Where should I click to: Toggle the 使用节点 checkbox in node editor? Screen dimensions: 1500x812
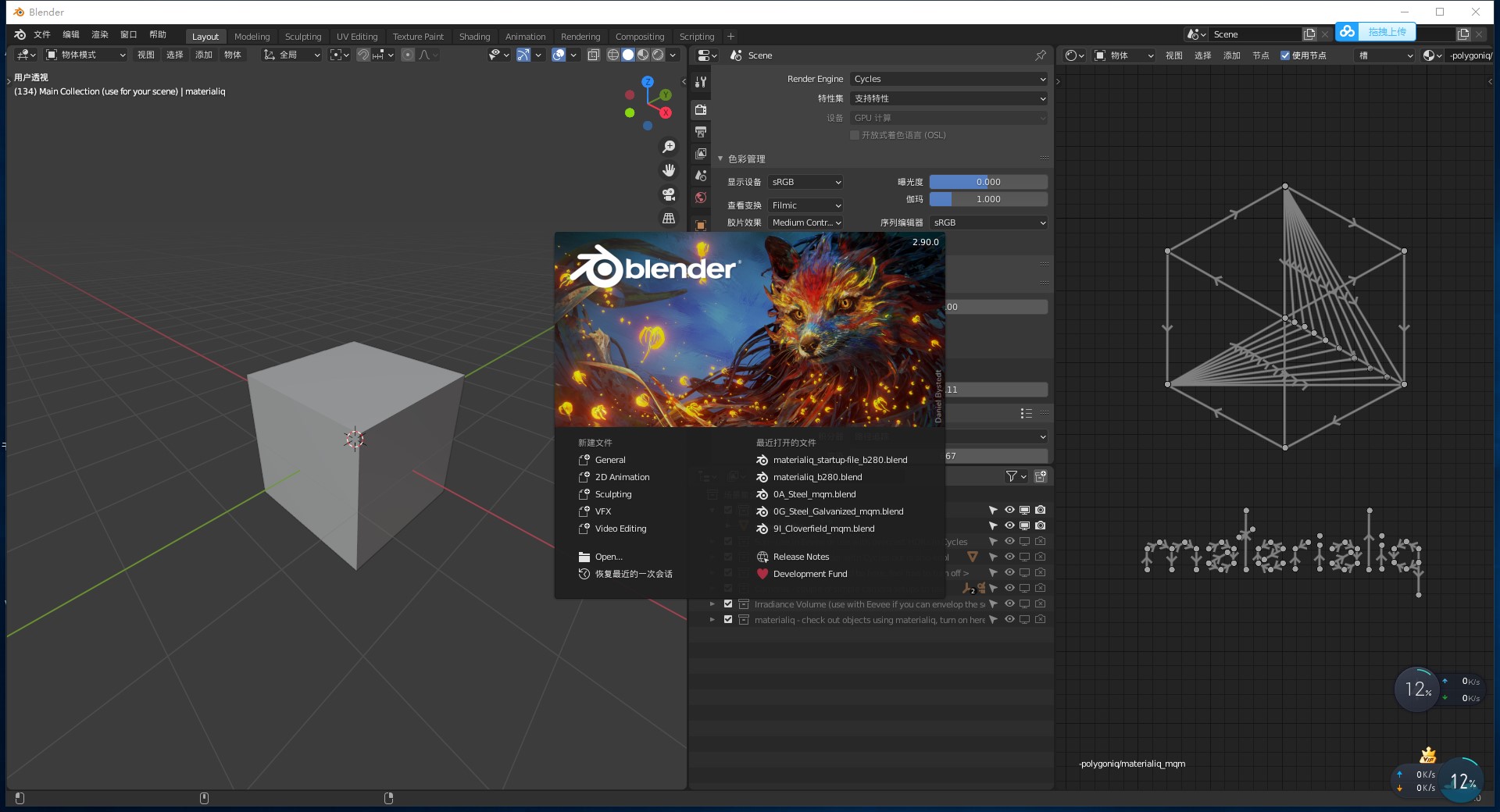1285,55
